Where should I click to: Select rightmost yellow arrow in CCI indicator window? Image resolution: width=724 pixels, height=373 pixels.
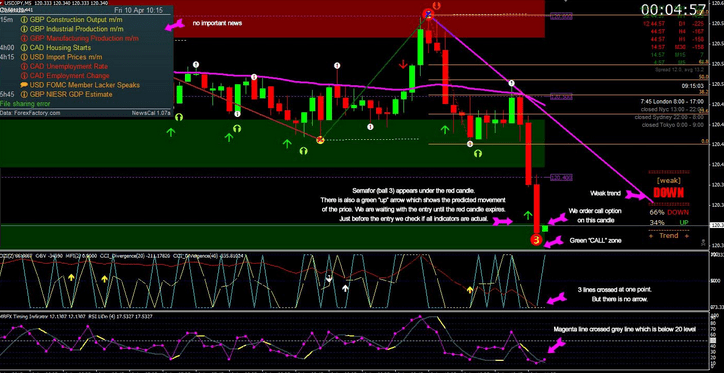pyautogui.click(x=470, y=290)
